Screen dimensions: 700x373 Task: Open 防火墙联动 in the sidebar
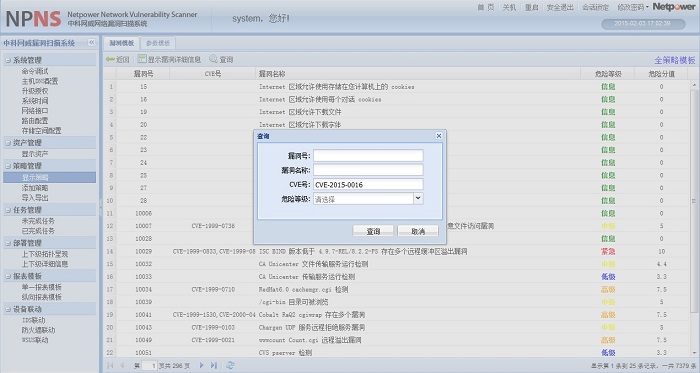coord(38,330)
